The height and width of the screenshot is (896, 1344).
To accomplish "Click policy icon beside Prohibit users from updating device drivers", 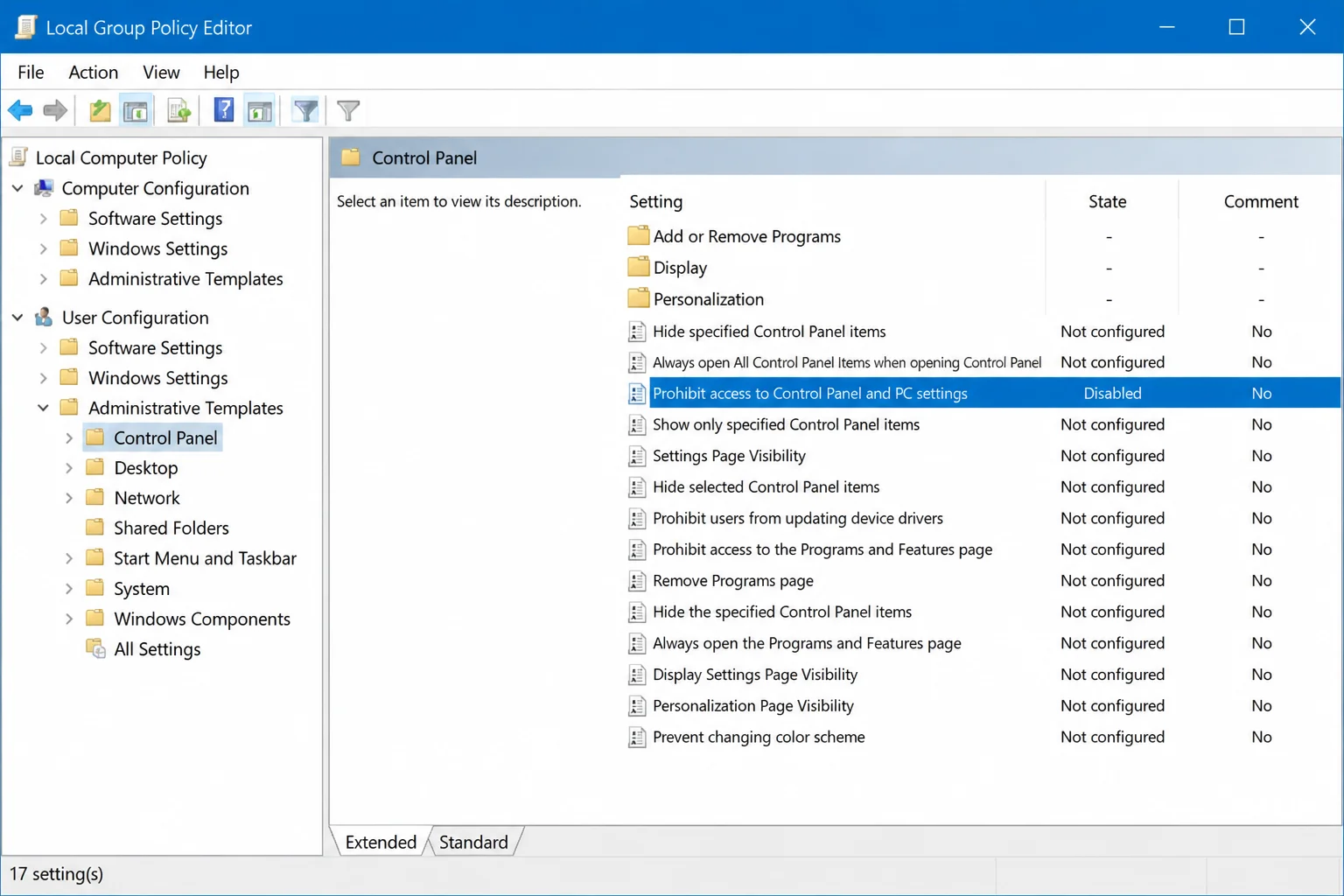I will pyautogui.click(x=637, y=518).
